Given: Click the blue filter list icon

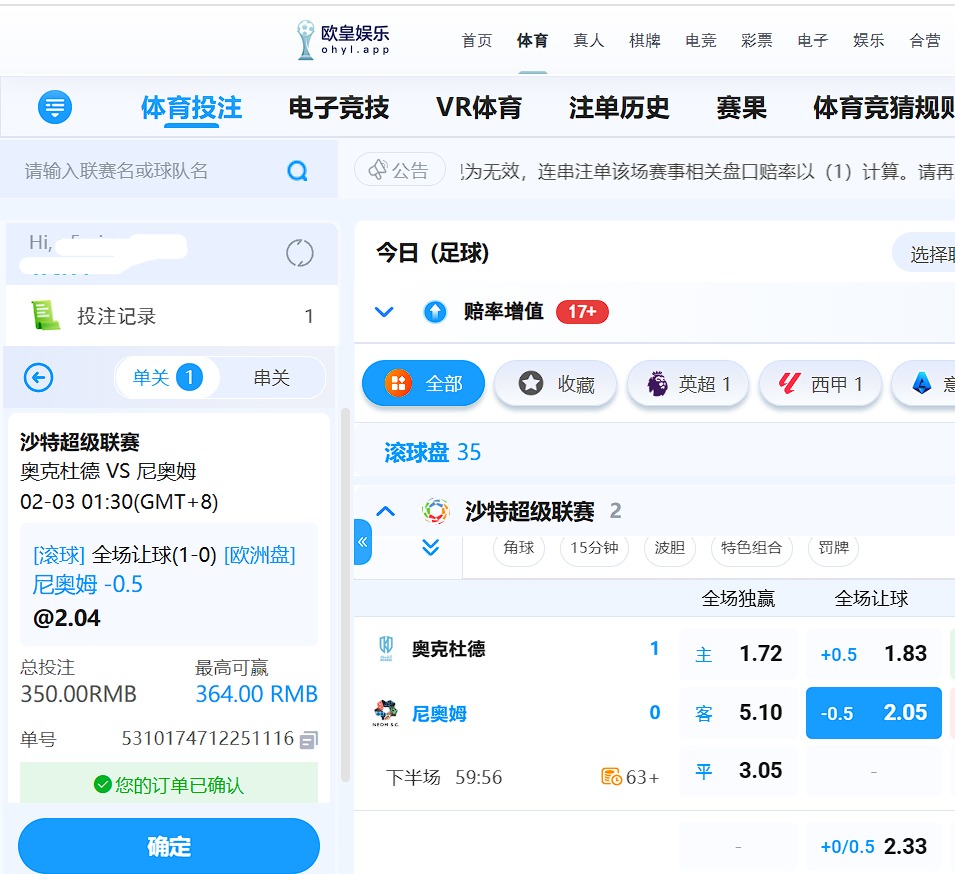Looking at the screenshot, I should tap(55, 107).
